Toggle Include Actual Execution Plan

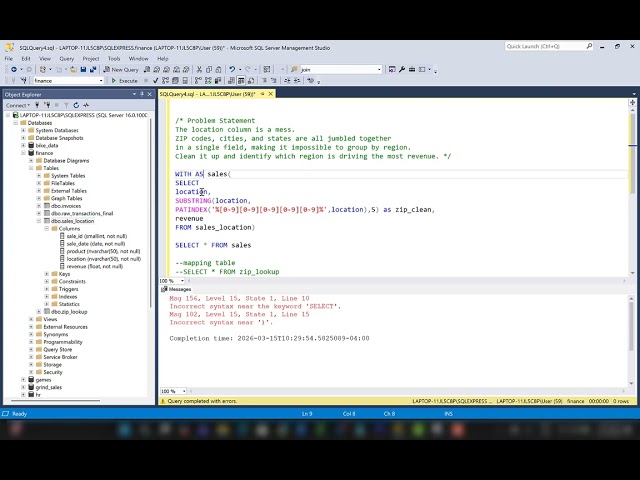198,80
